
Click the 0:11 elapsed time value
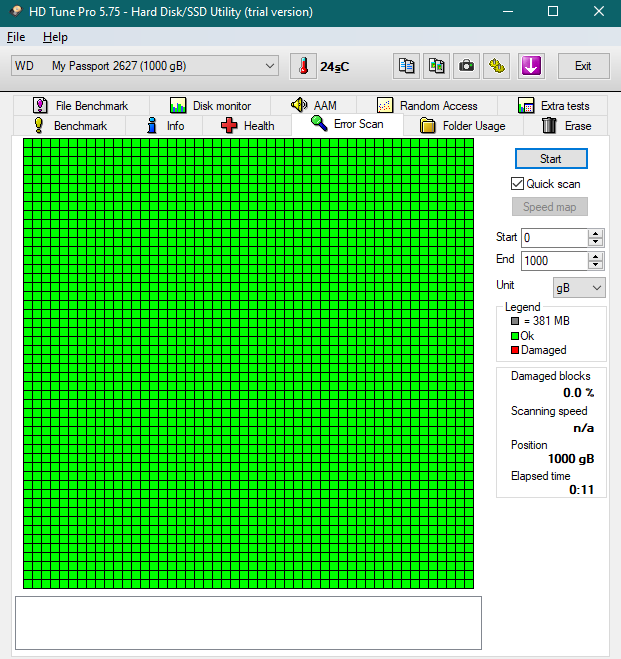[582, 490]
